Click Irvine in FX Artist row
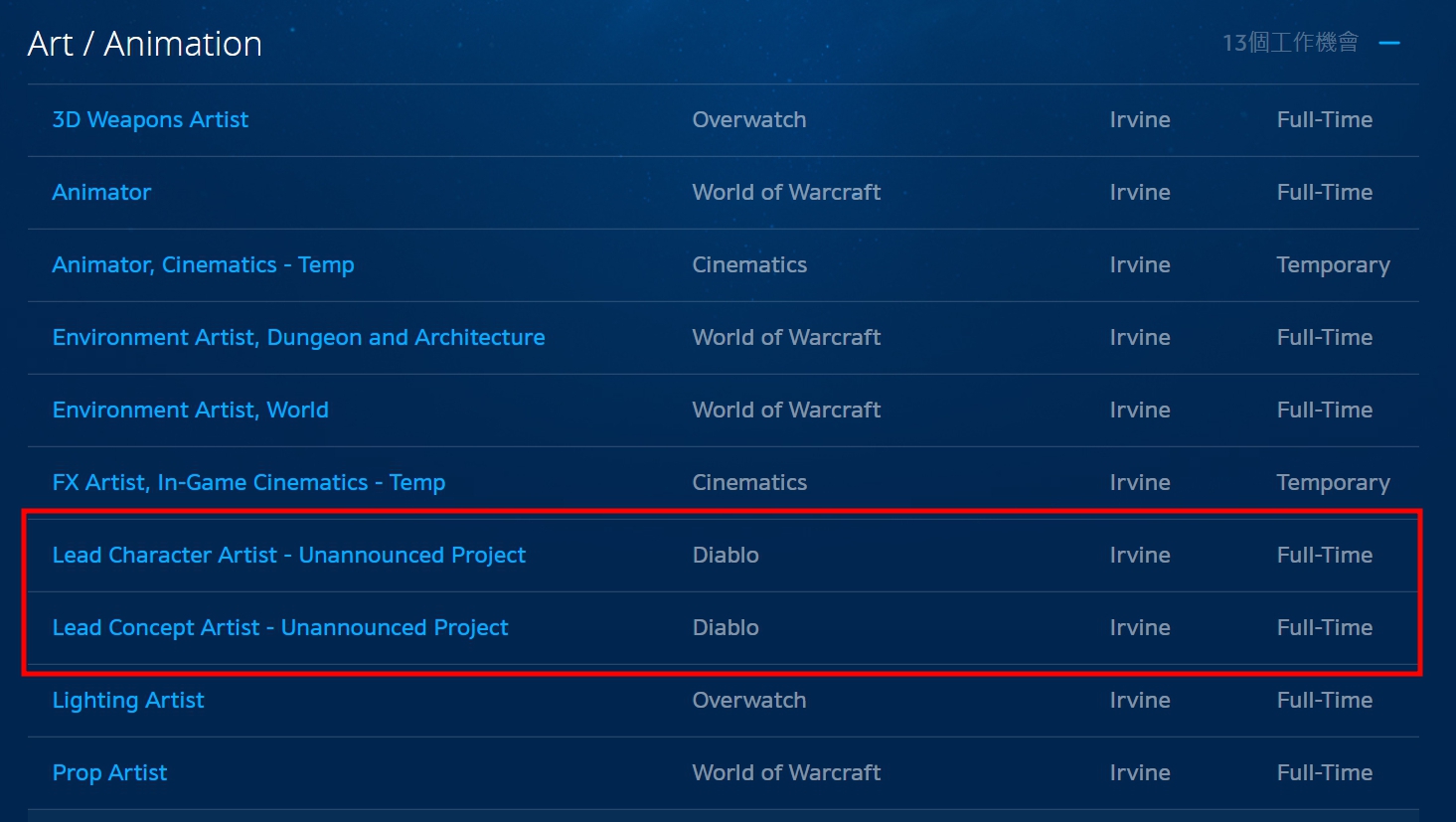The height and width of the screenshot is (822, 1456). [x=1140, y=482]
